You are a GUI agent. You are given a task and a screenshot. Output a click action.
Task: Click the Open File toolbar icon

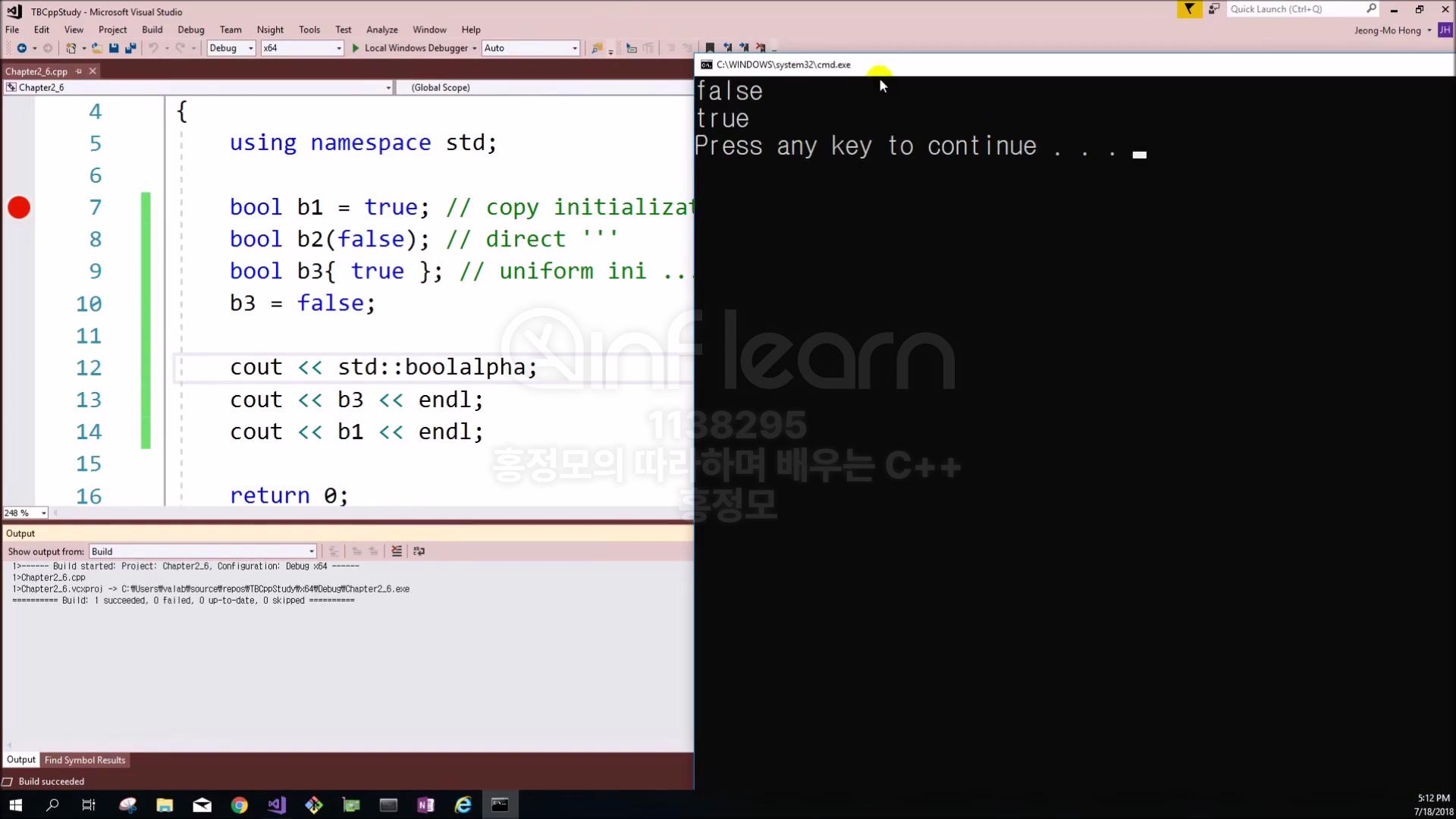[x=97, y=48]
